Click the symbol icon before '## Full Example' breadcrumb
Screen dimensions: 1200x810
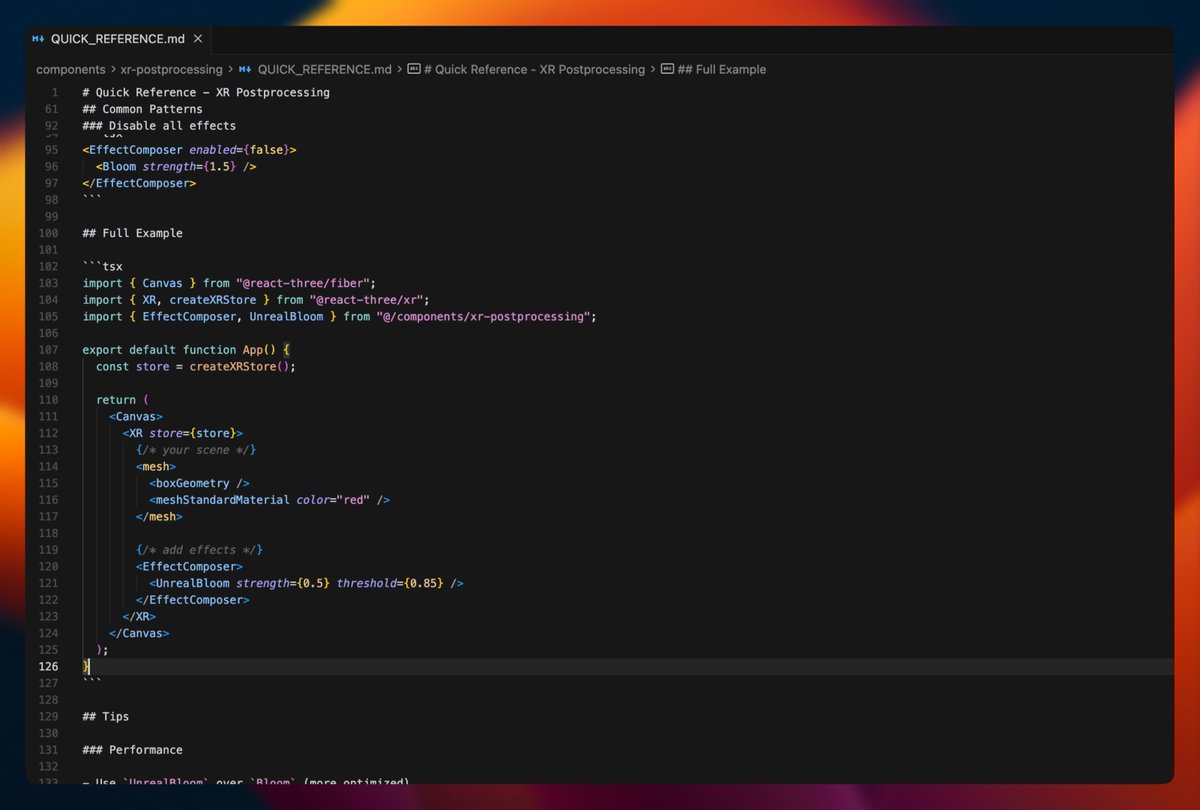coord(667,70)
